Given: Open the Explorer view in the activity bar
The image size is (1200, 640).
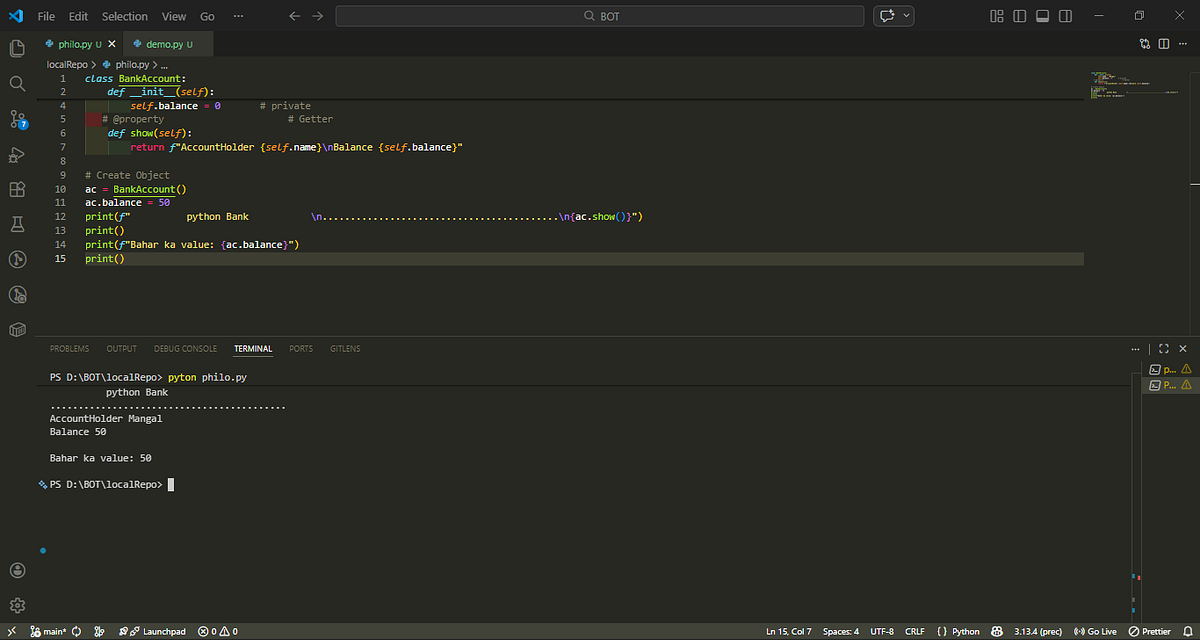Looking at the screenshot, I should (x=17, y=48).
